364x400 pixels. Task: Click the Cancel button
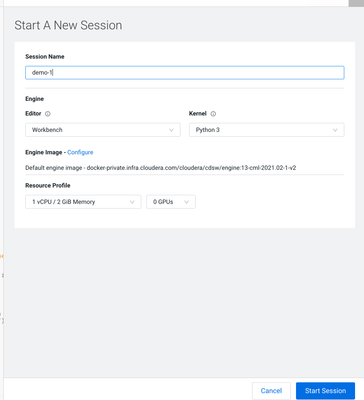[x=271, y=391]
